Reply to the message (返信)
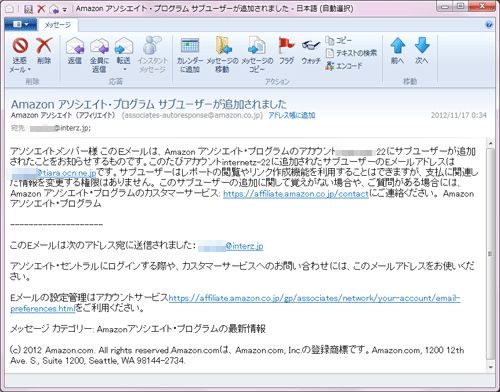 pyautogui.click(x=75, y=50)
